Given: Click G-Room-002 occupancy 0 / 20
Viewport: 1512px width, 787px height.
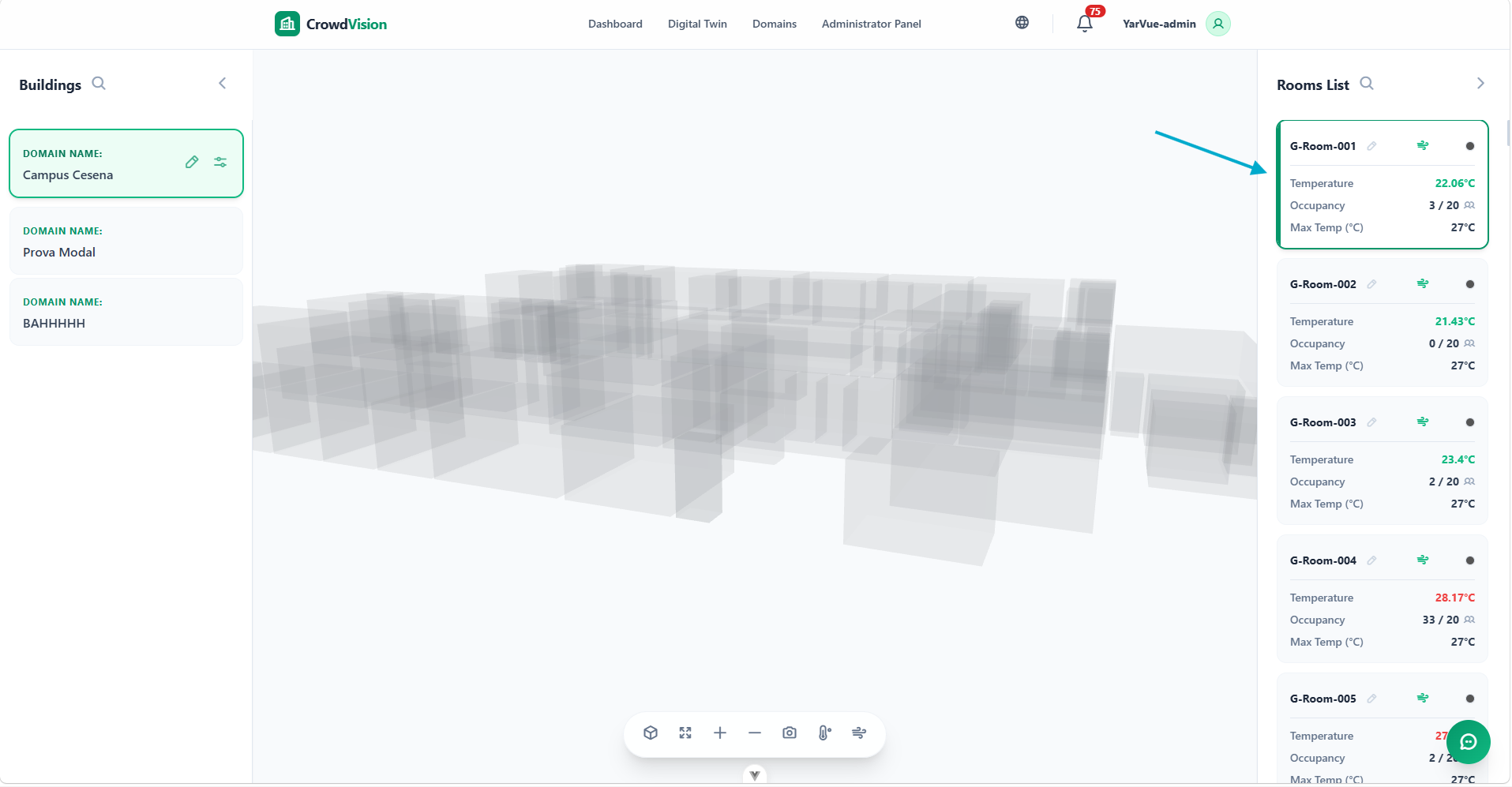Looking at the screenshot, I should pyautogui.click(x=1443, y=343).
